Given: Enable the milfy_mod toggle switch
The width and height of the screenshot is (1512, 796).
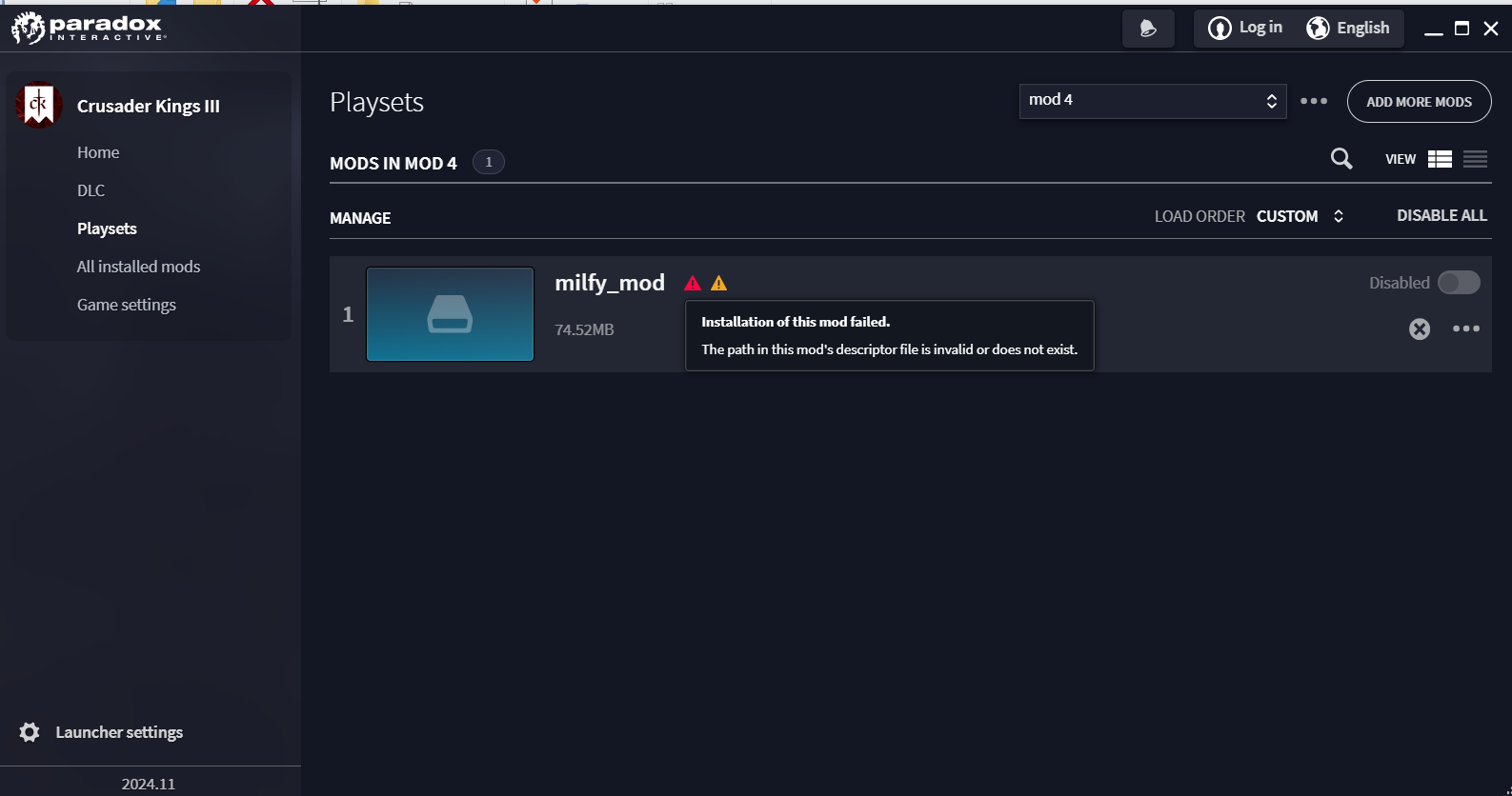Looking at the screenshot, I should (1459, 283).
